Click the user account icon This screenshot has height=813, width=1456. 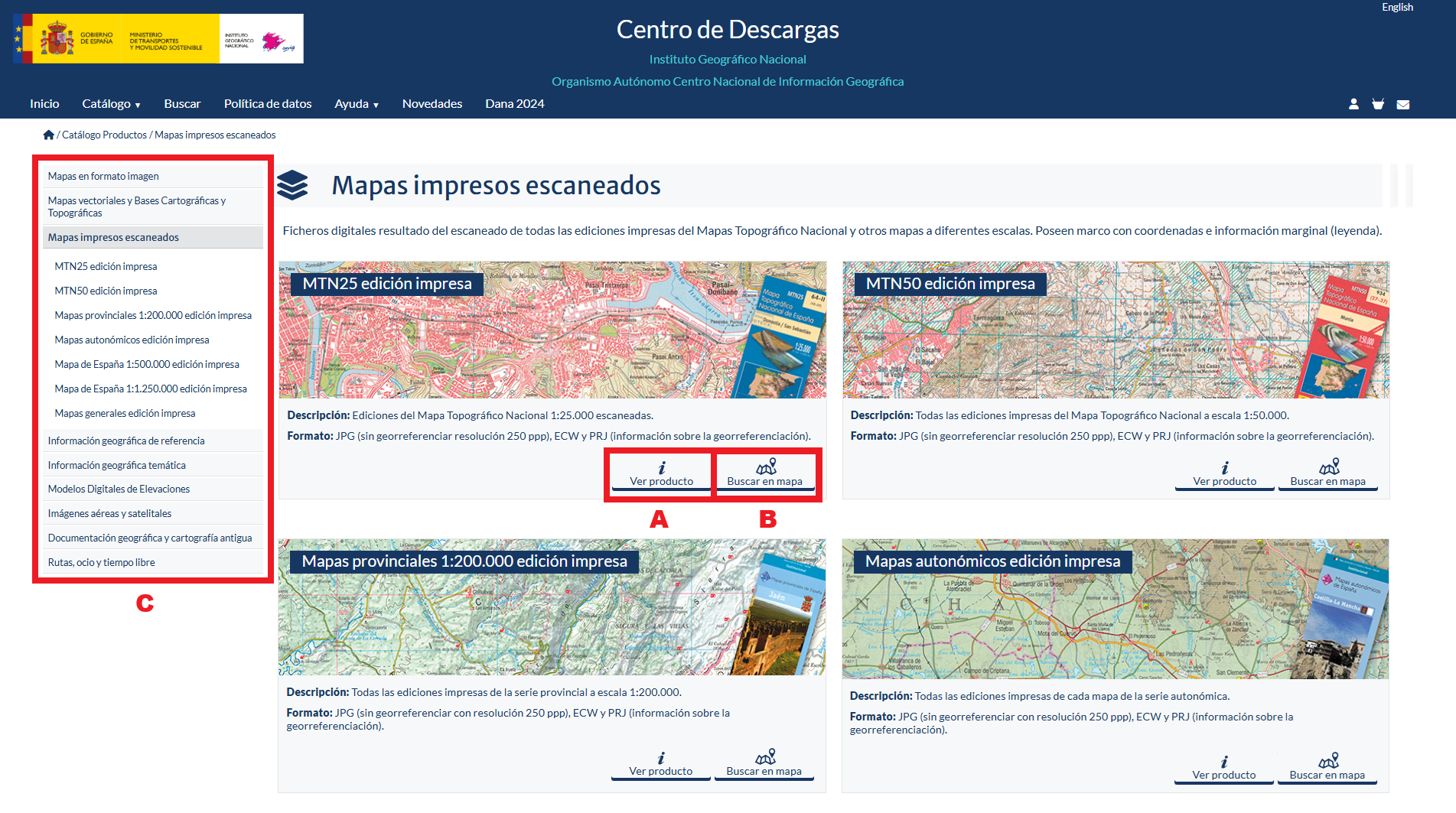click(x=1353, y=104)
